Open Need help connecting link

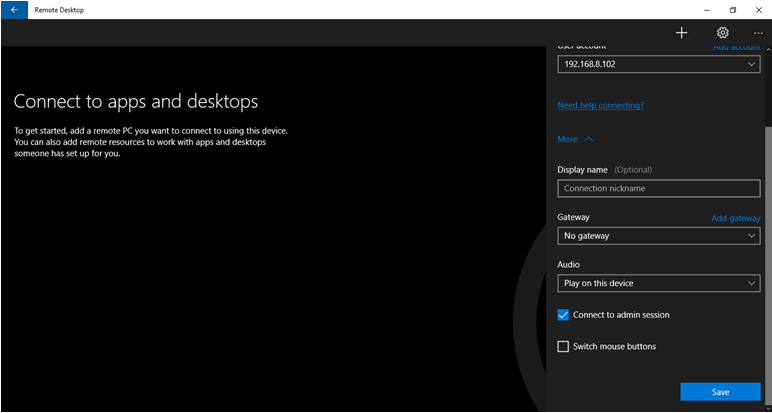[x=600, y=105]
